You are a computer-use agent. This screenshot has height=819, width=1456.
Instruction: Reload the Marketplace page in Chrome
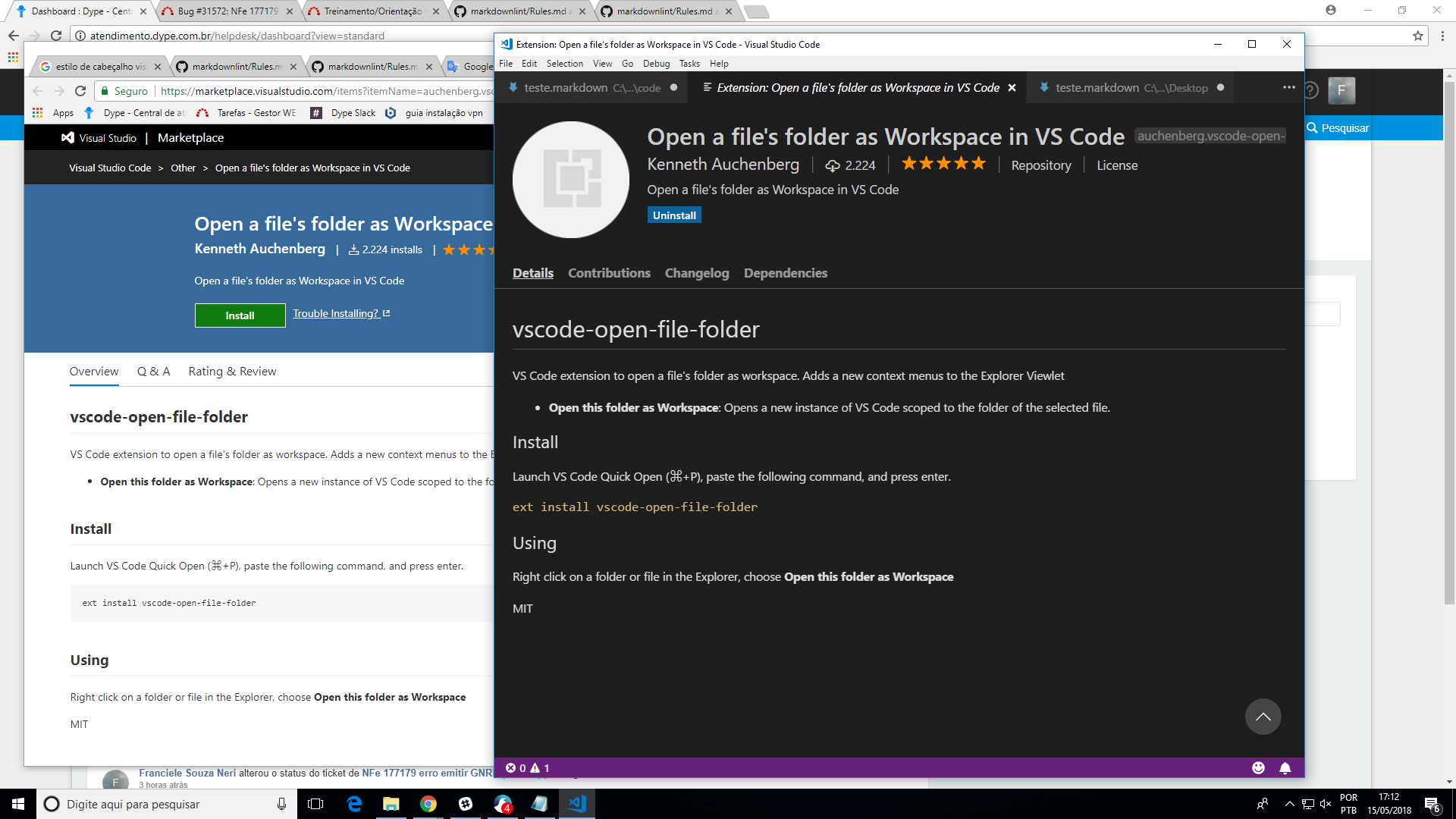(80, 91)
